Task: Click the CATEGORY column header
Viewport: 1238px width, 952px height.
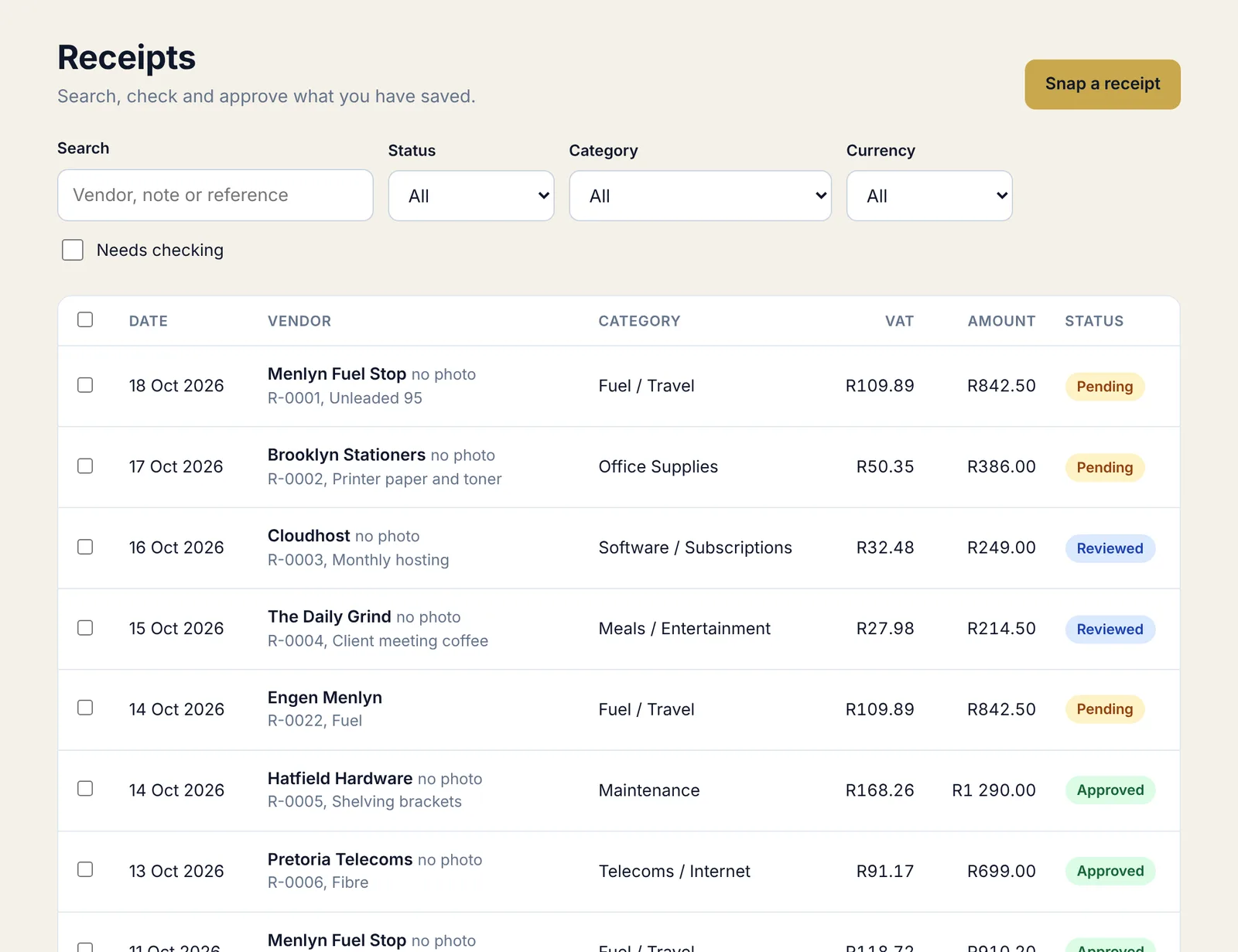Action: pyautogui.click(x=639, y=321)
